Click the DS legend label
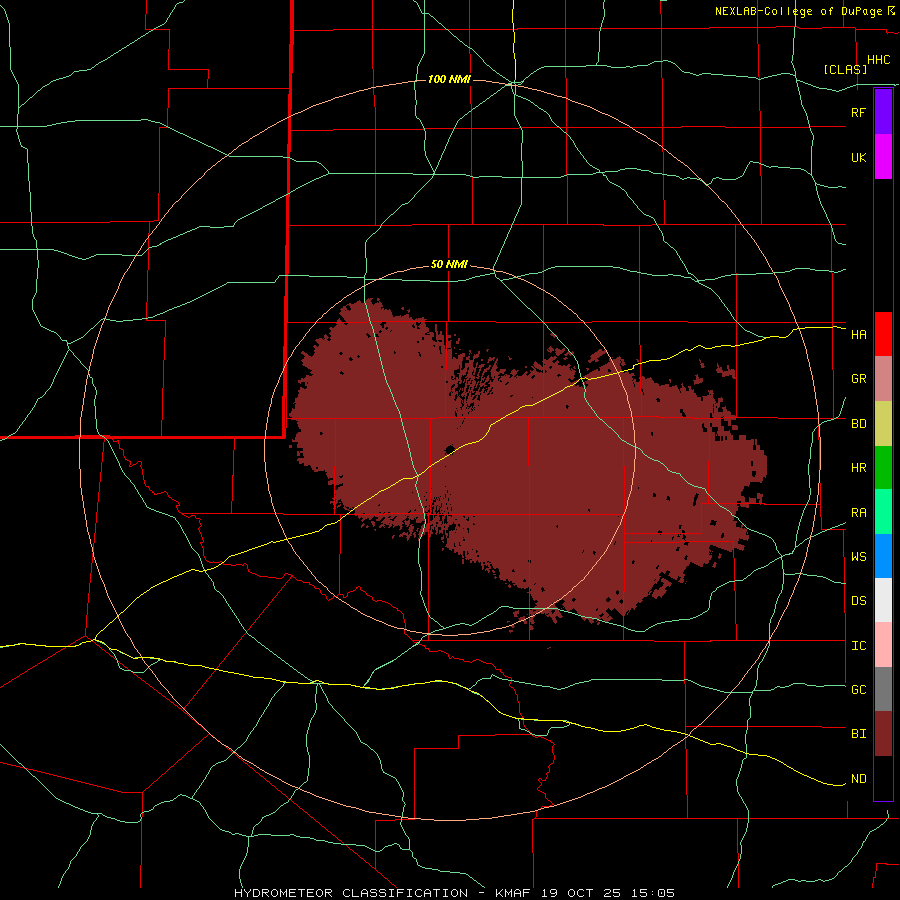The width and height of the screenshot is (900, 900). coord(858,601)
